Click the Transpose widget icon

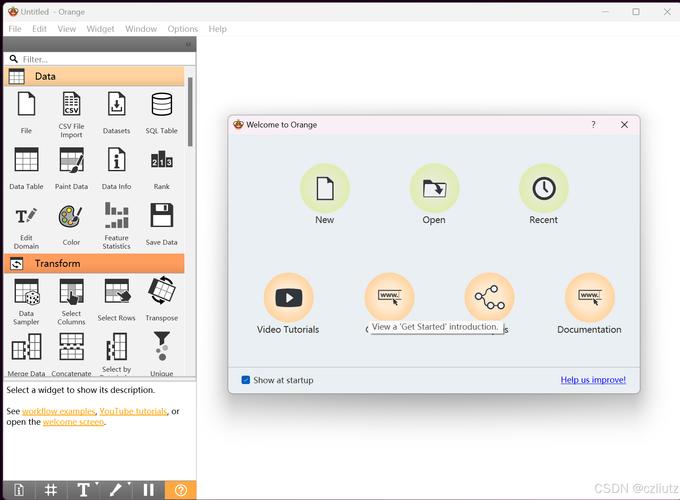(161, 291)
